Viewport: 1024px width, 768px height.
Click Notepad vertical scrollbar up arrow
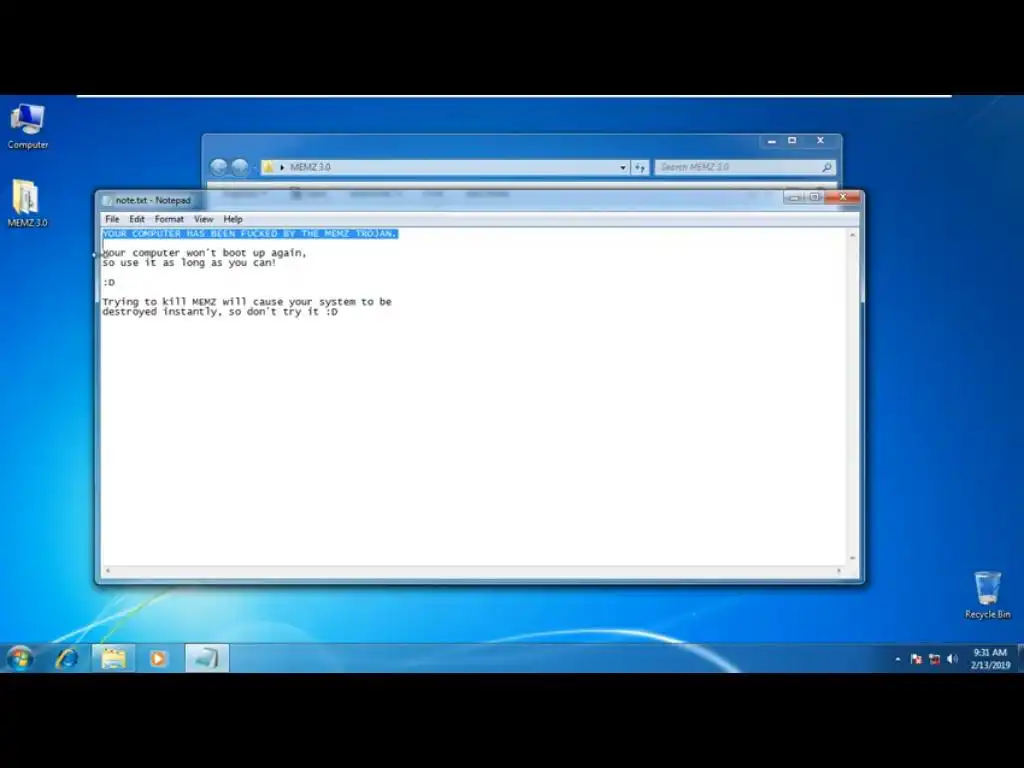pyautogui.click(x=852, y=234)
